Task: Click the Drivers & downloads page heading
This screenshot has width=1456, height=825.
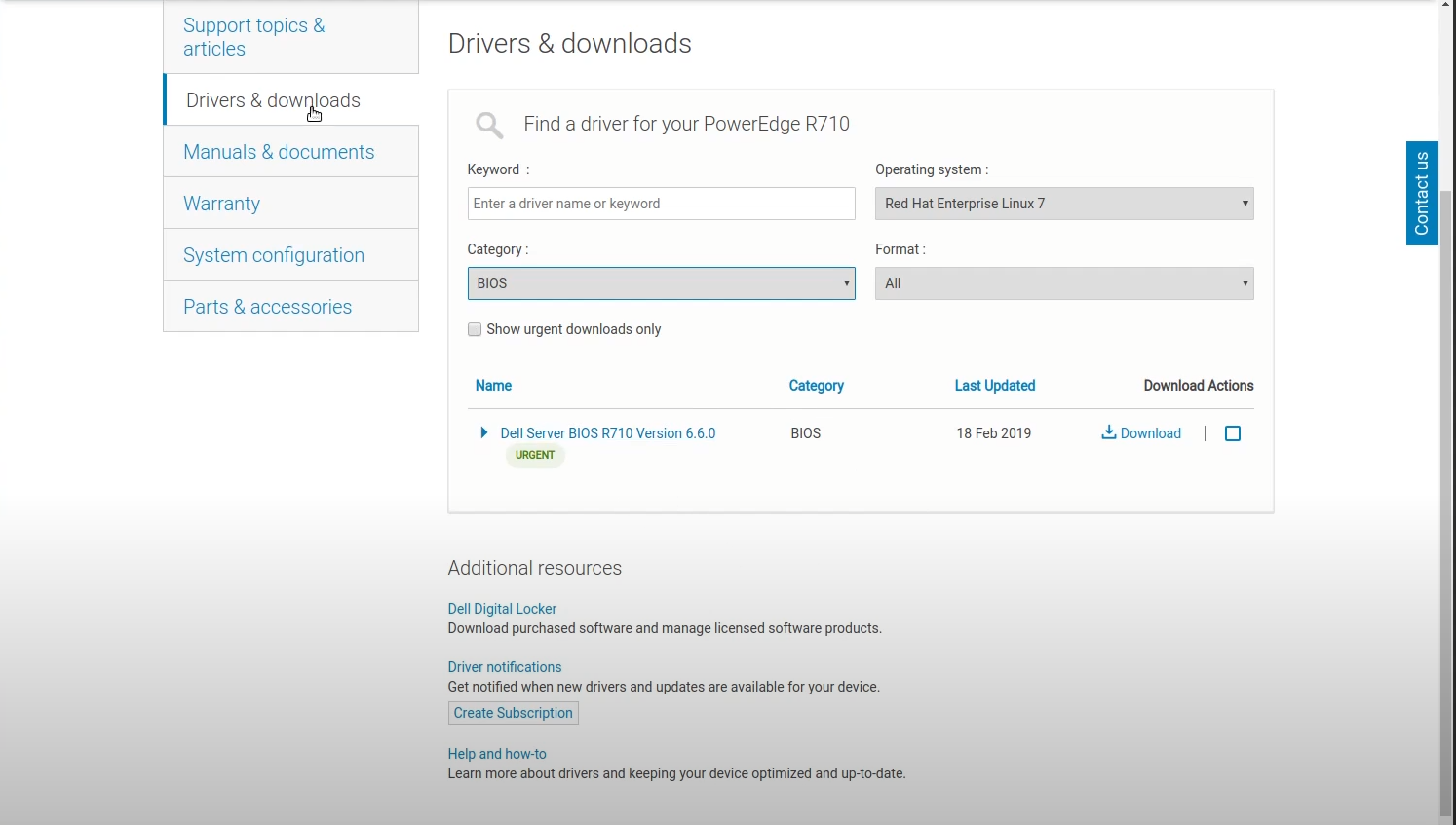Action: point(570,44)
